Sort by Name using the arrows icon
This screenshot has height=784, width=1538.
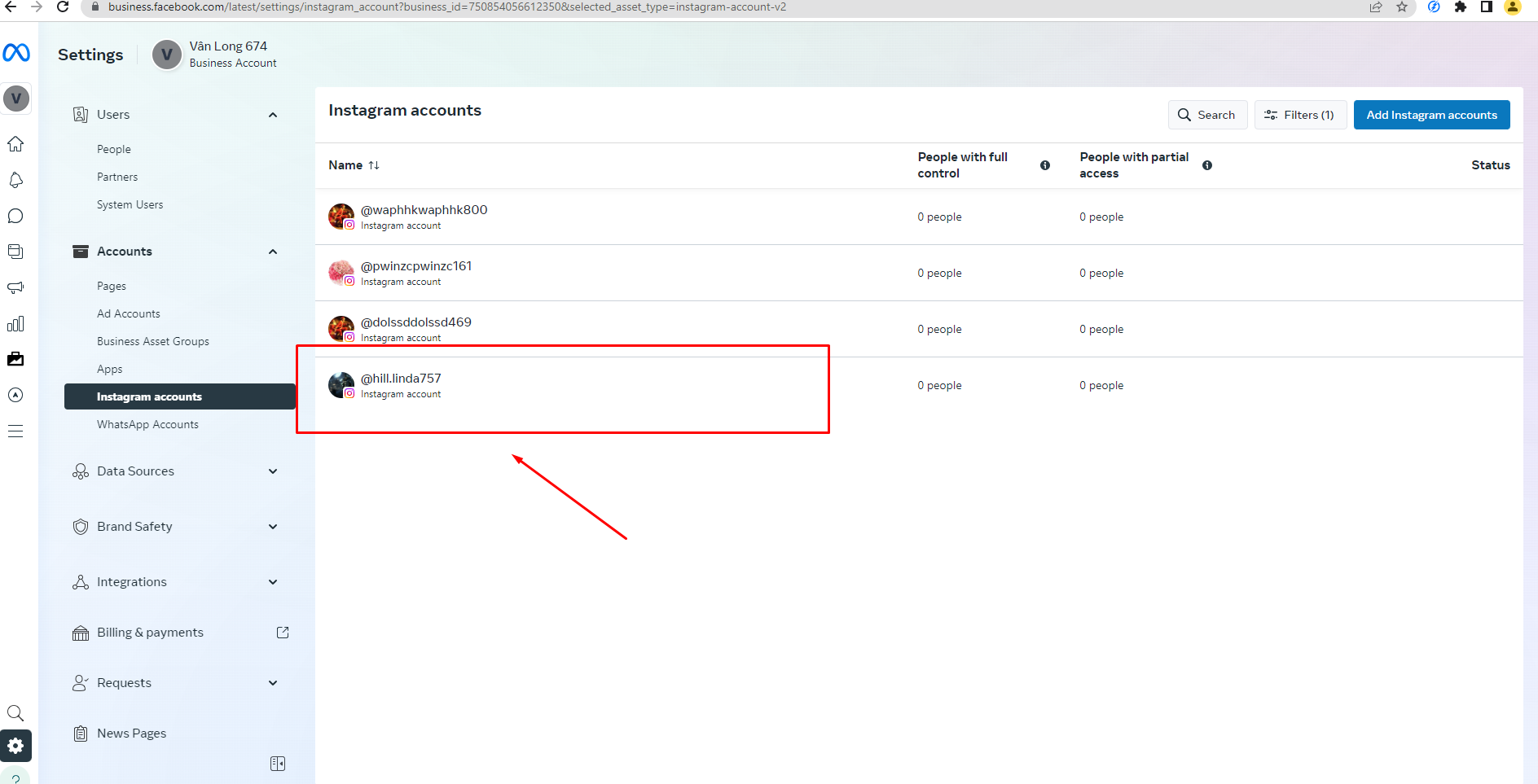click(x=374, y=165)
